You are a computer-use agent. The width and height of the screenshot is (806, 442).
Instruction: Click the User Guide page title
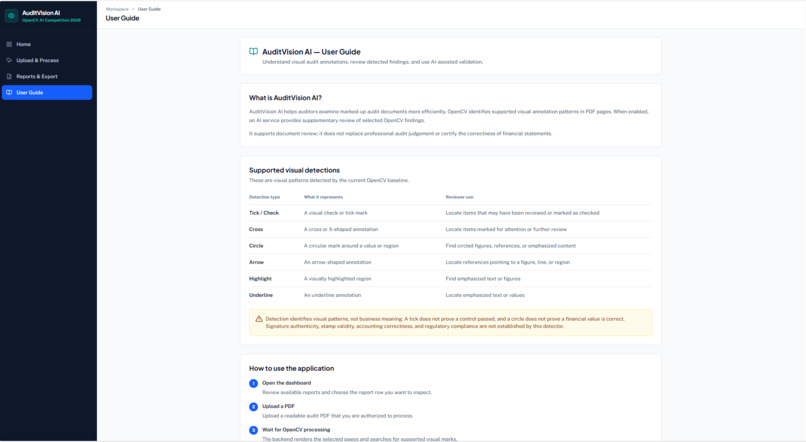pos(122,18)
